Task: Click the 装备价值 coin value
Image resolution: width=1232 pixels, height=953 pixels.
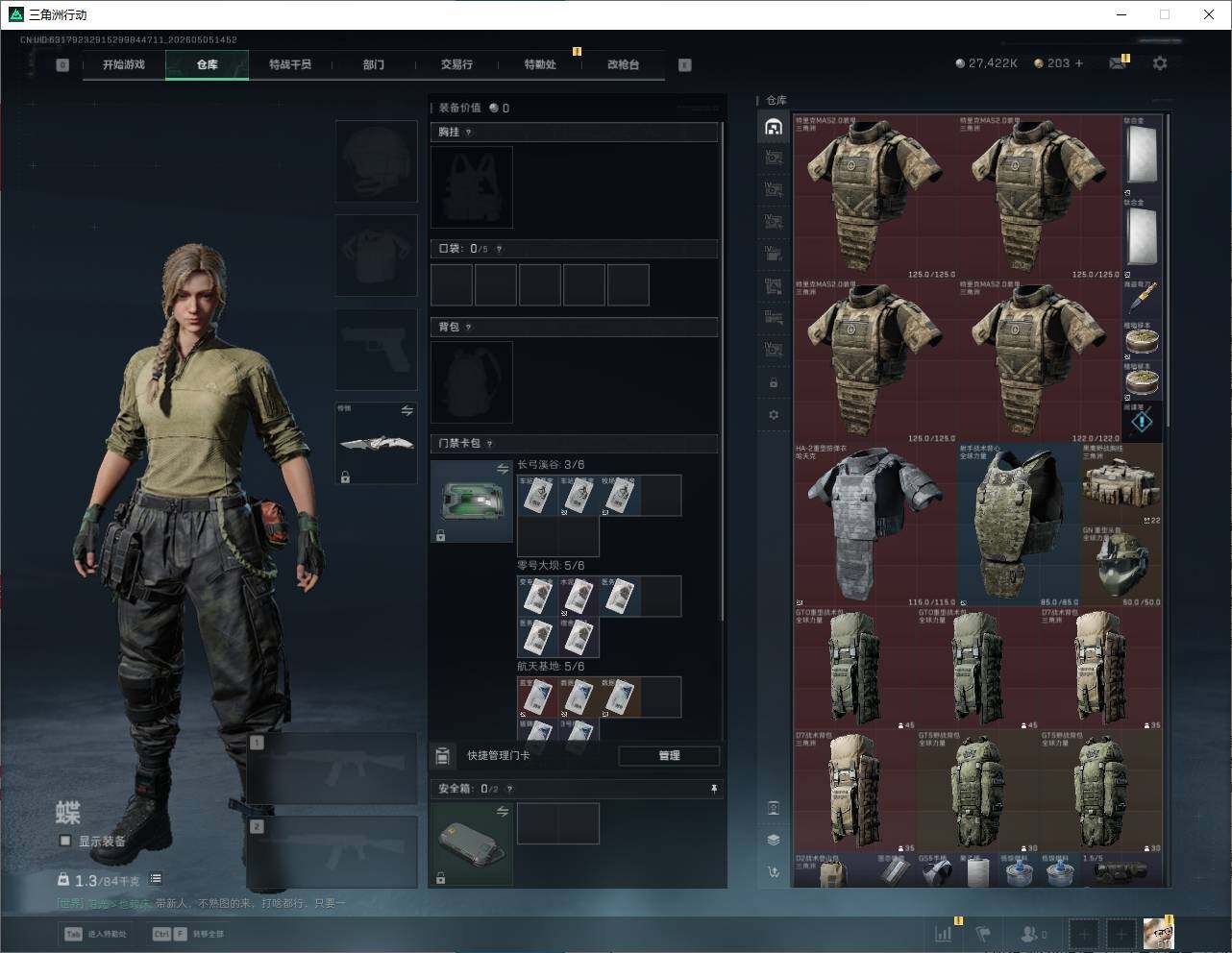Action: coord(499,109)
